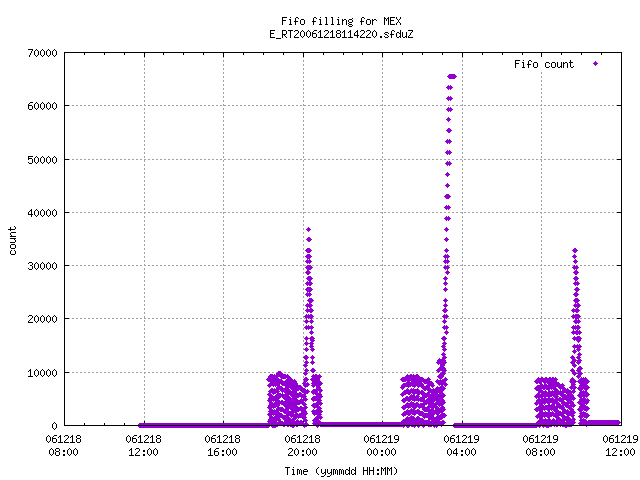Click the x-axis tick '061218 08:00'
640x480 pixels.
click(63, 446)
